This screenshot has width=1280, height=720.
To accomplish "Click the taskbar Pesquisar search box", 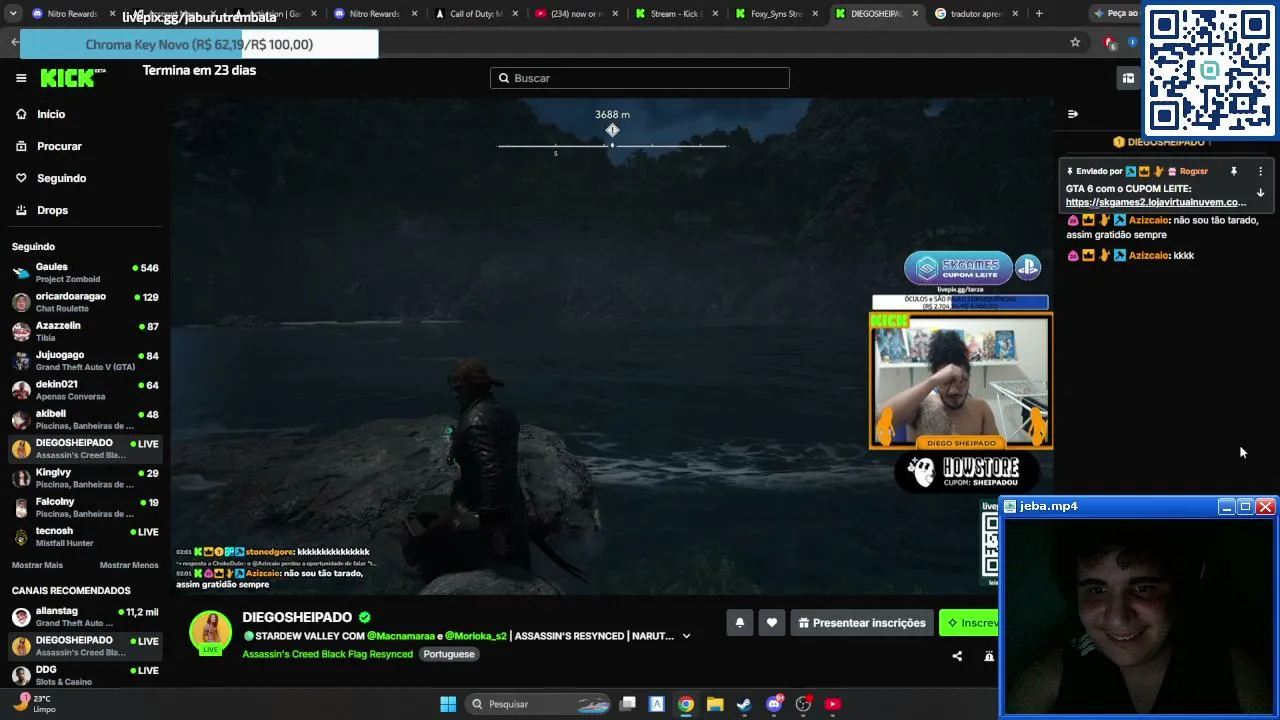I will [540, 704].
